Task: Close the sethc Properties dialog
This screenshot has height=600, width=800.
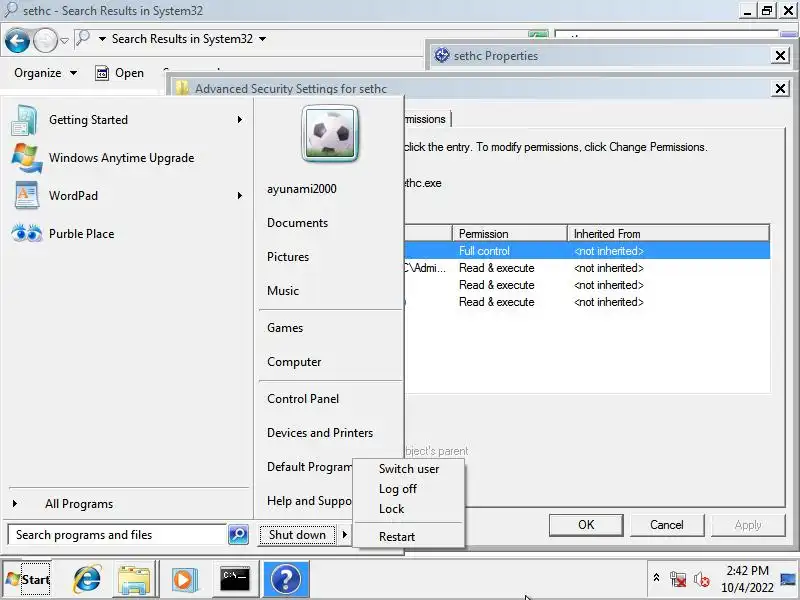Action: pos(780,56)
